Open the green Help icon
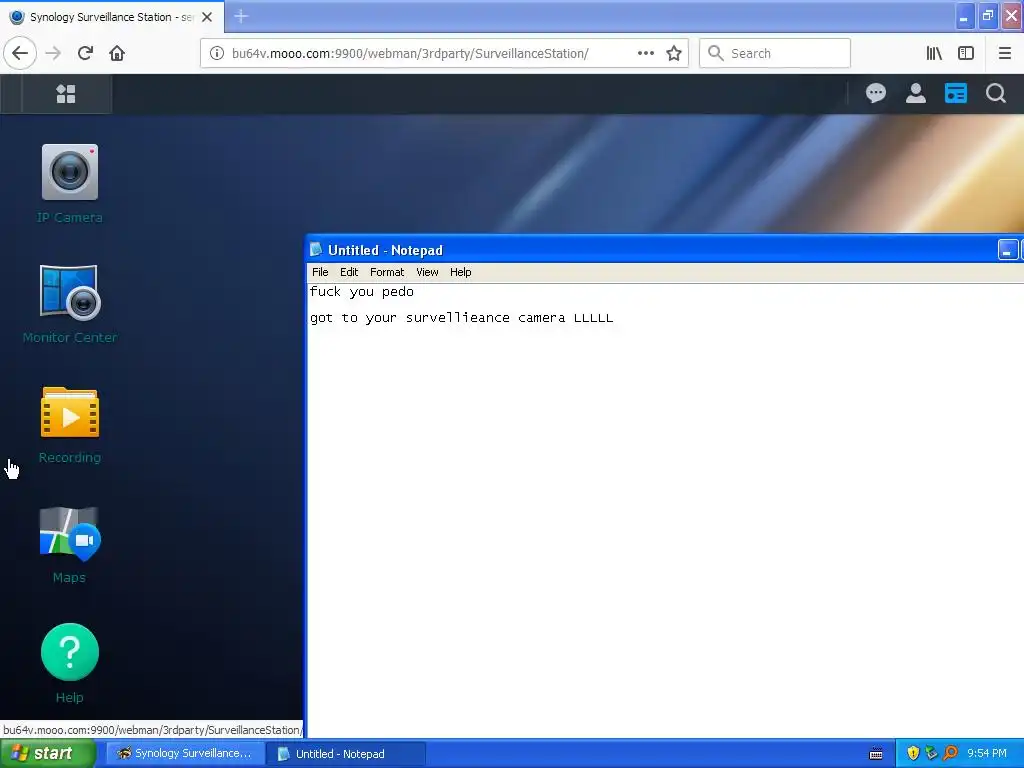 [69, 652]
